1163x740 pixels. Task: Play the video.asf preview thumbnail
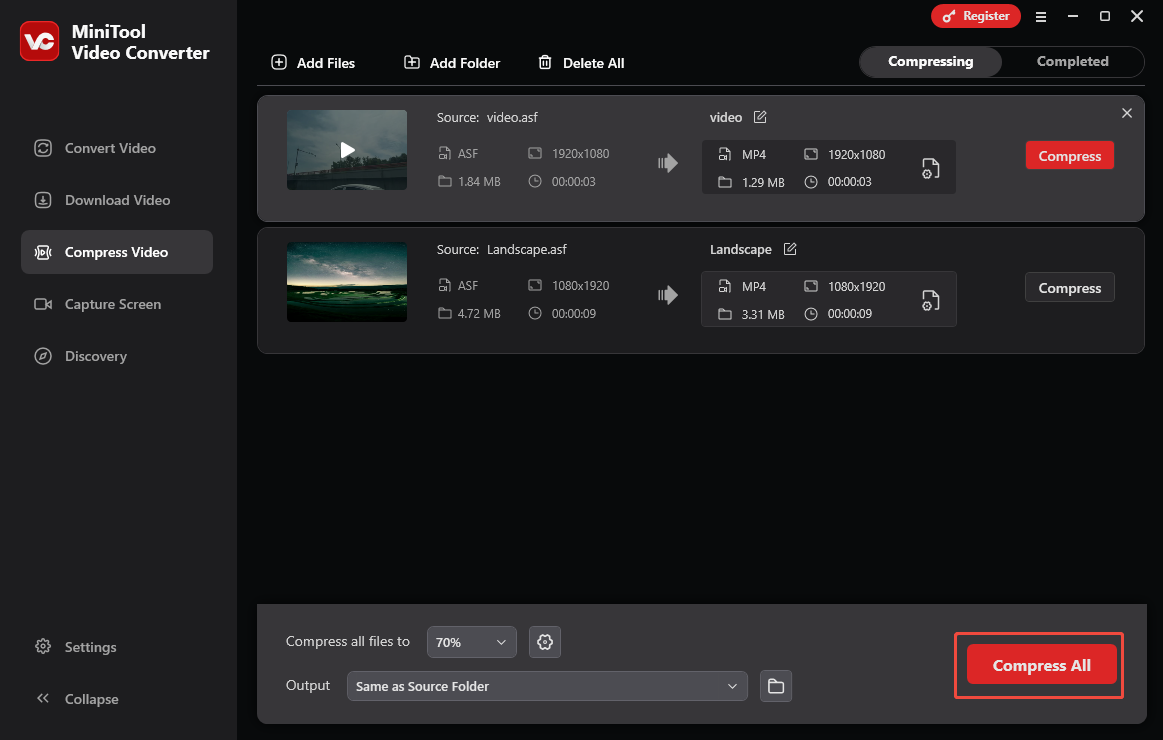point(347,150)
